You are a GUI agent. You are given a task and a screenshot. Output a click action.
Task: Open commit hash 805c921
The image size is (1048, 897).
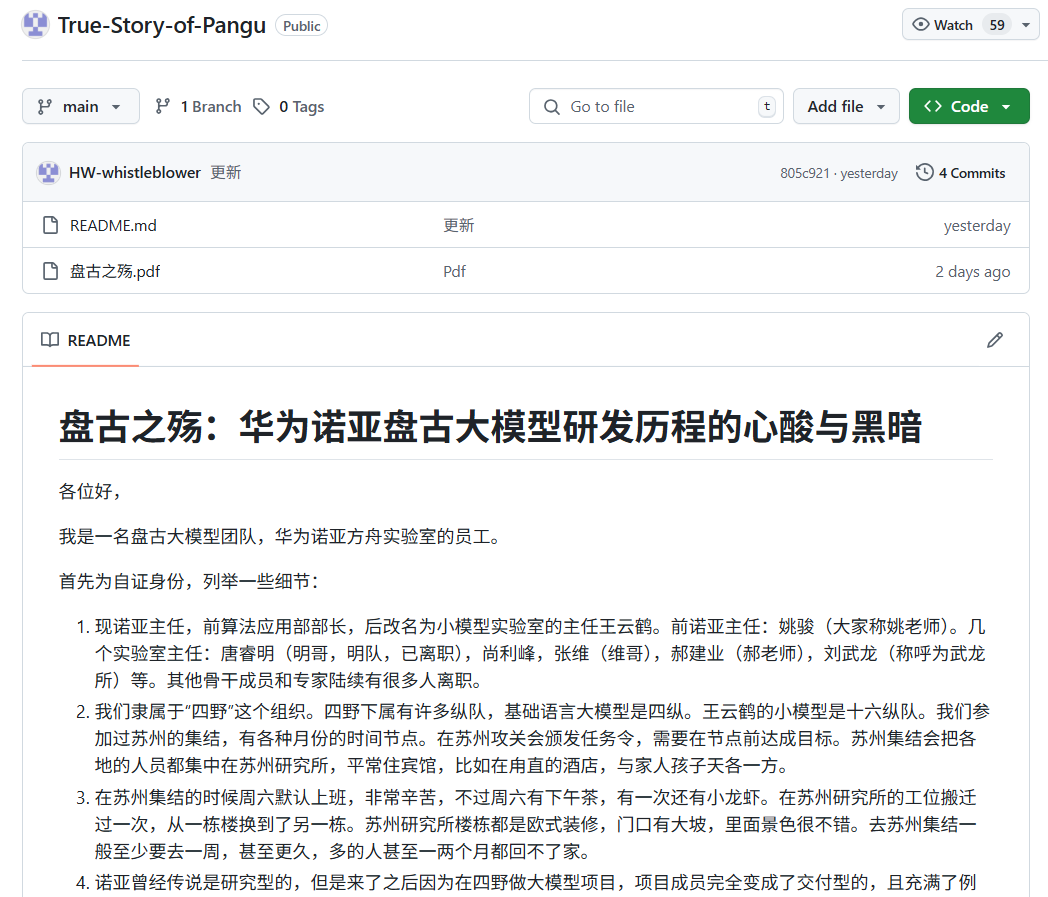click(804, 173)
